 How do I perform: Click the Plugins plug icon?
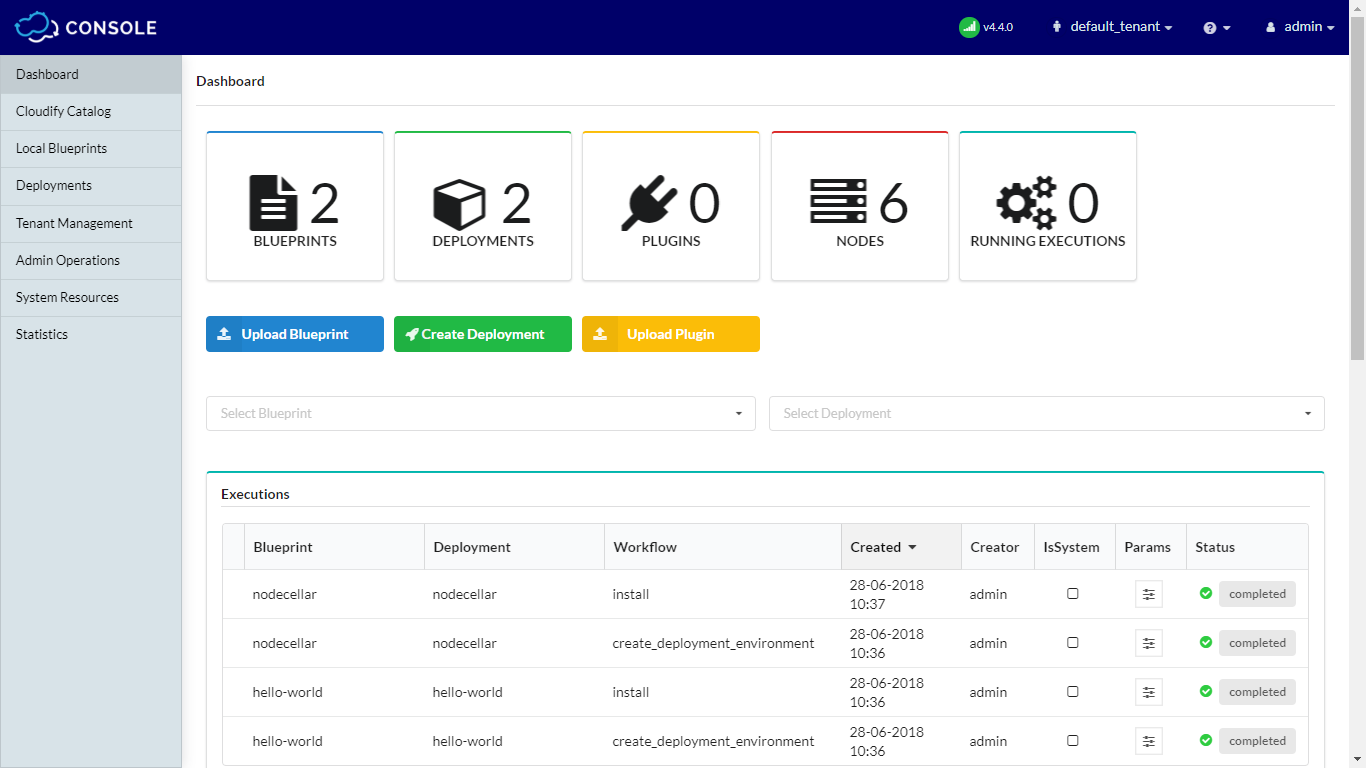[x=649, y=204]
